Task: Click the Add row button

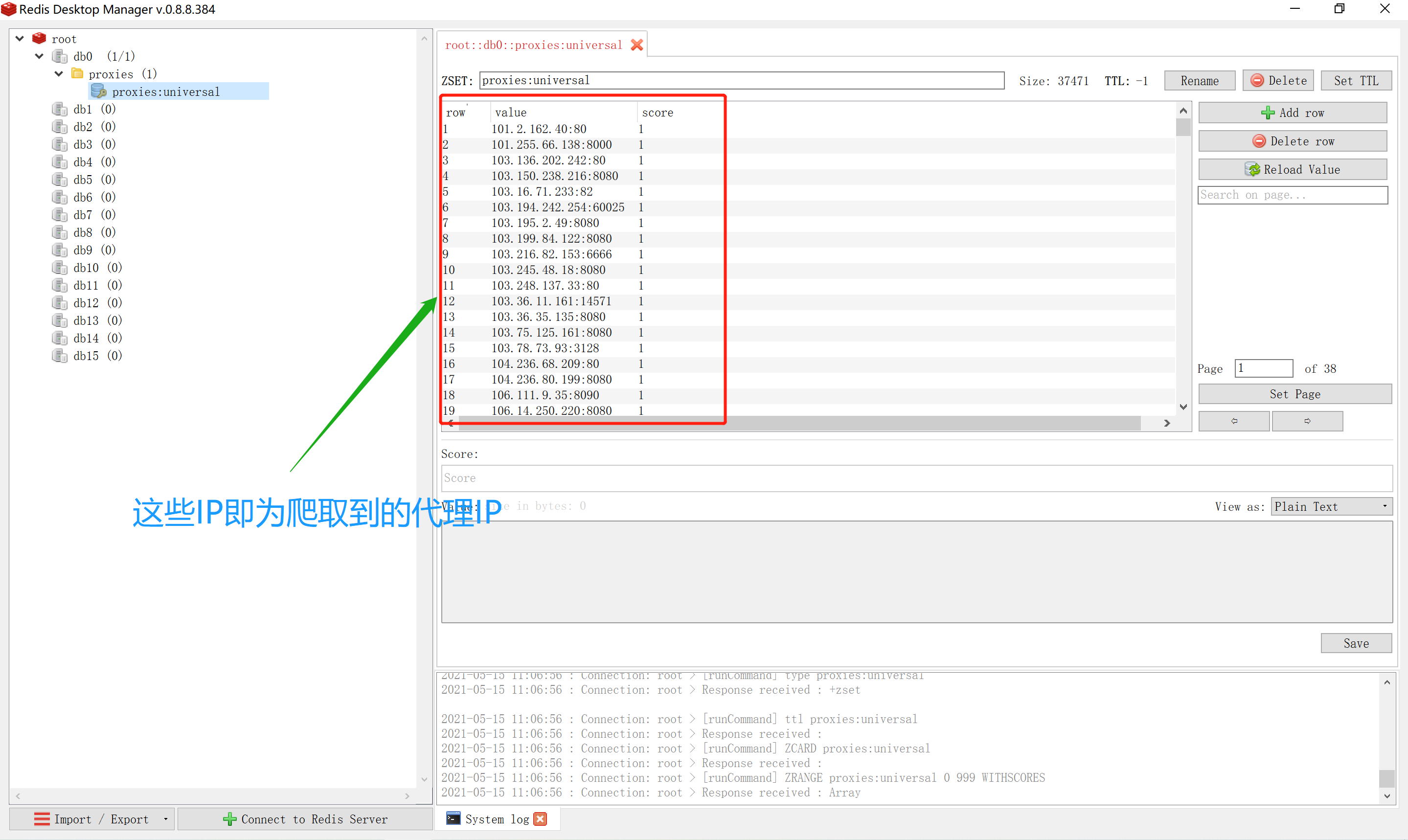Action: pyautogui.click(x=1293, y=113)
